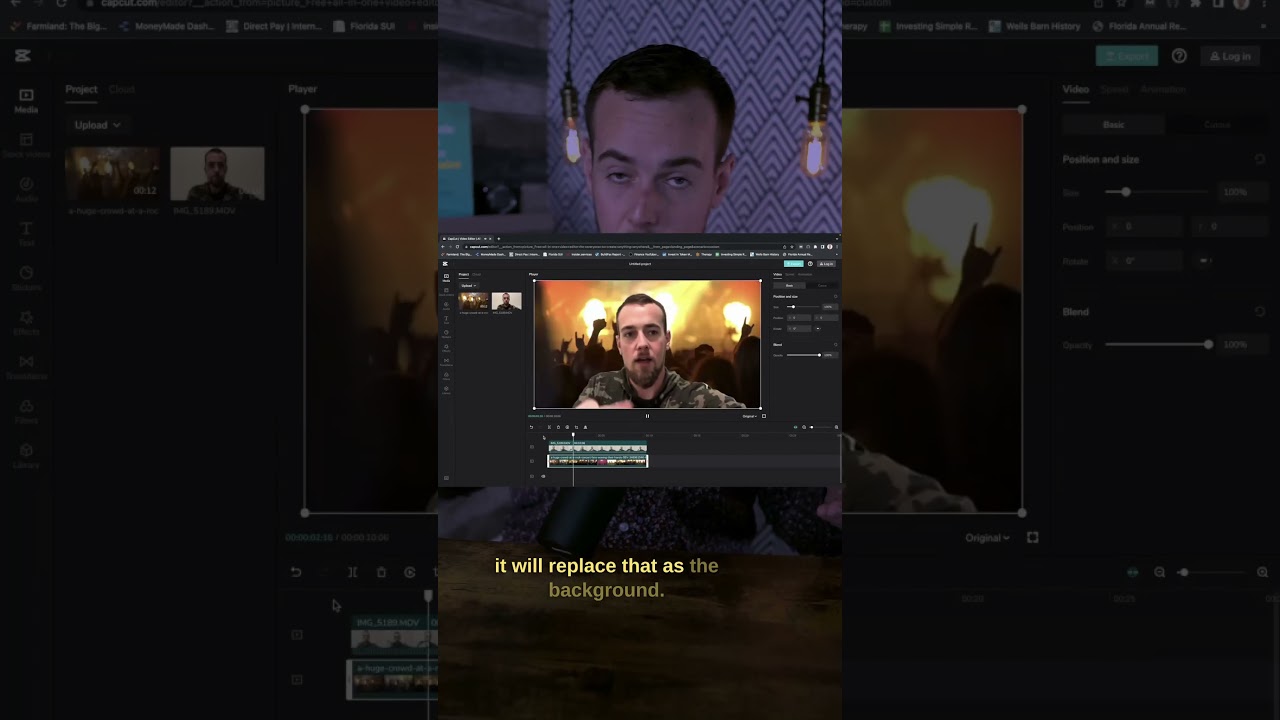Enter fullscreen preview in dimmed editor player
The height and width of the screenshot is (720, 1280).
pyautogui.click(x=1032, y=537)
